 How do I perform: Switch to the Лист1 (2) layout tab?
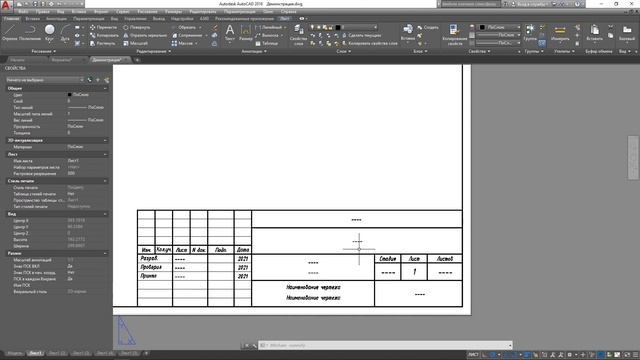pos(57,353)
